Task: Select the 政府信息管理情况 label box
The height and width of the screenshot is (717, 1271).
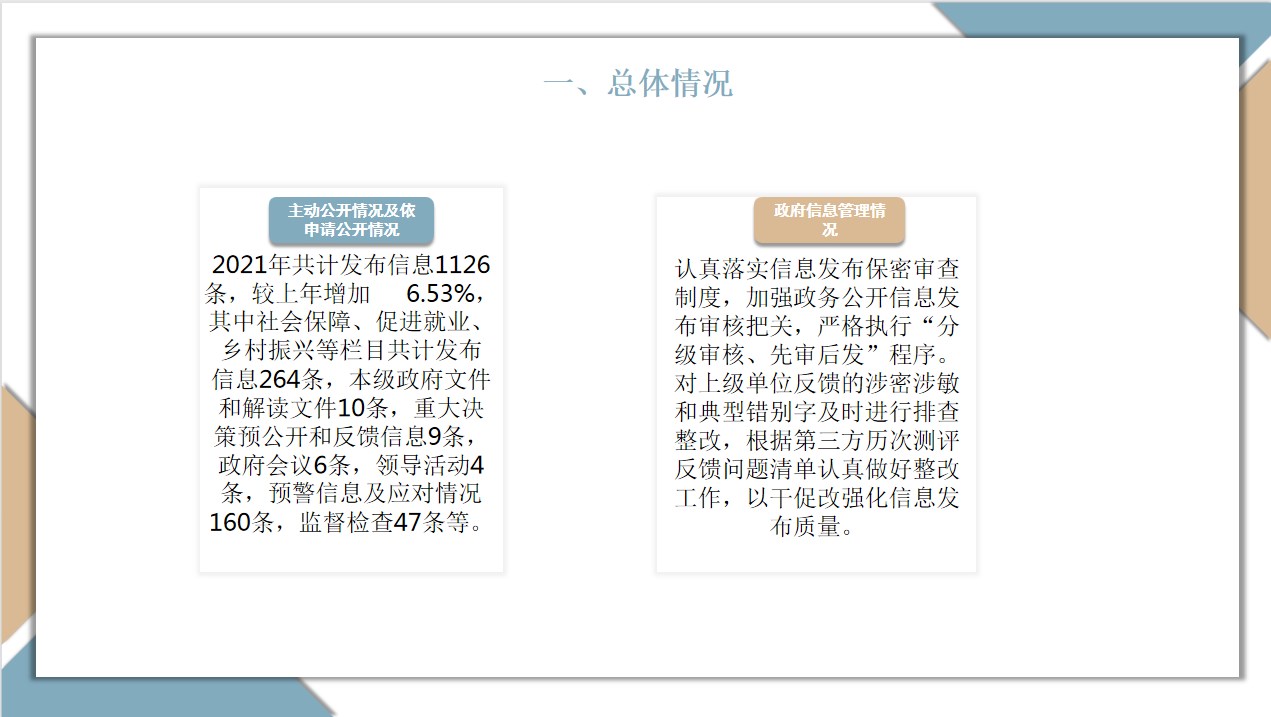Action: (829, 220)
